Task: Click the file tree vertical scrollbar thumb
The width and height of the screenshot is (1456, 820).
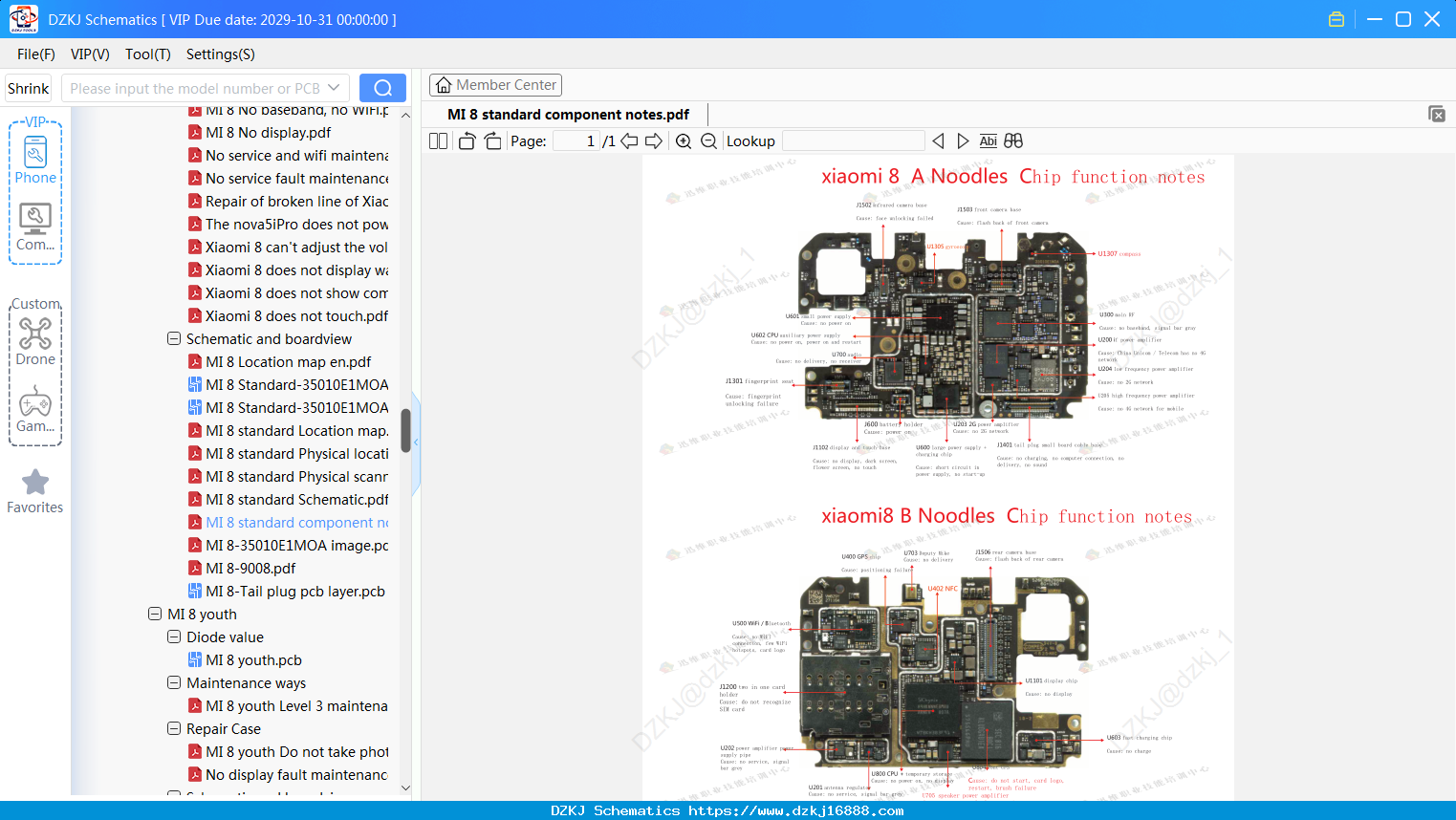Action: click(406, 431)
